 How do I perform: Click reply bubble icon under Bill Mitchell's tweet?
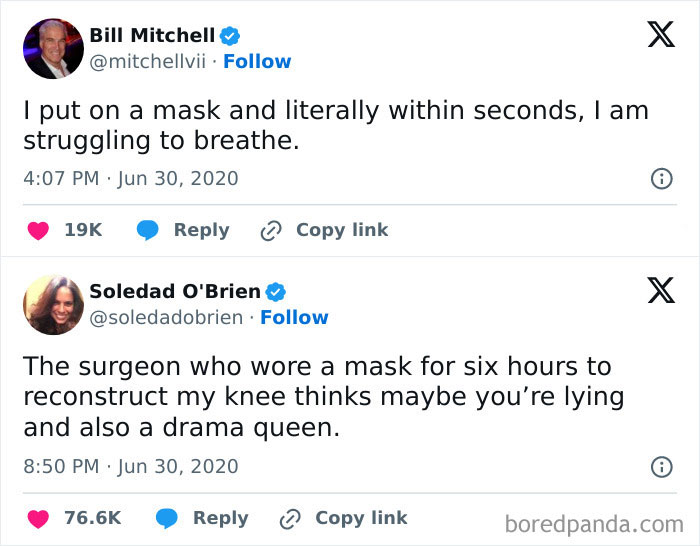click(148, 230)
